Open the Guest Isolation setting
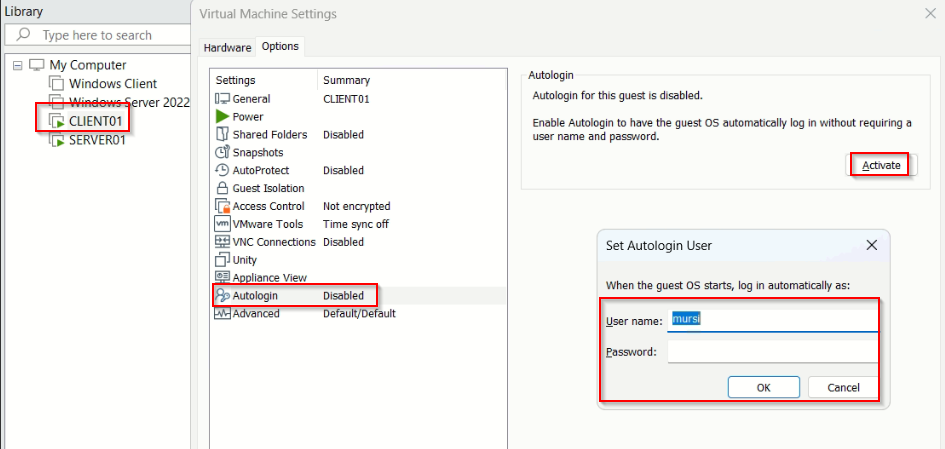Screen dimensions: 945x449 click(x=359, y=188)
